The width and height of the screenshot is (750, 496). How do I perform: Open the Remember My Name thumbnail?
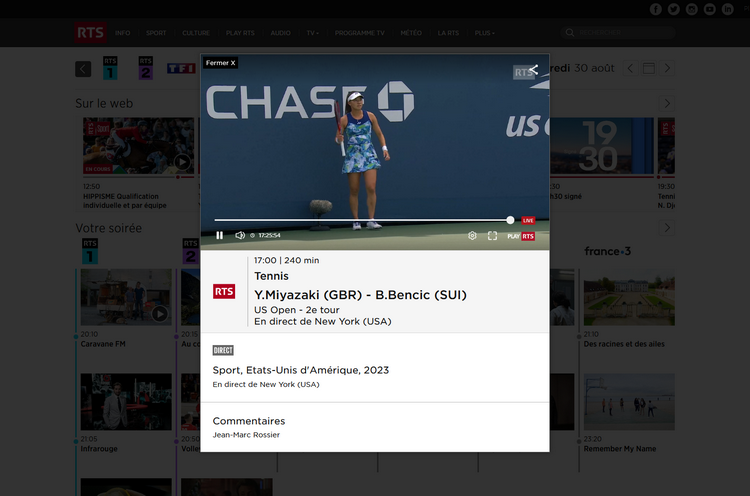point(629,402)
